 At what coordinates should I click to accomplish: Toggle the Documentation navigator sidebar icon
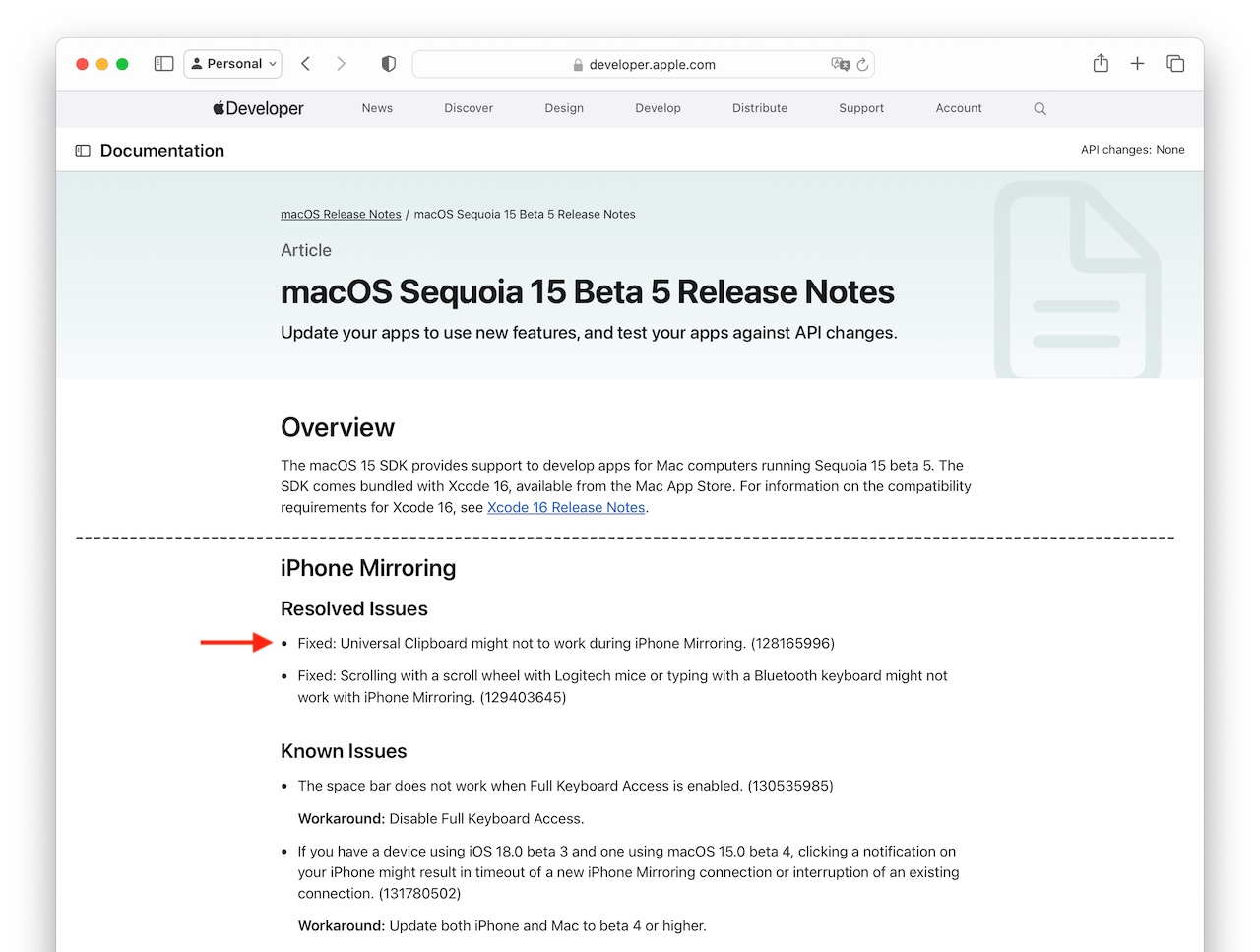coord(83,151)
